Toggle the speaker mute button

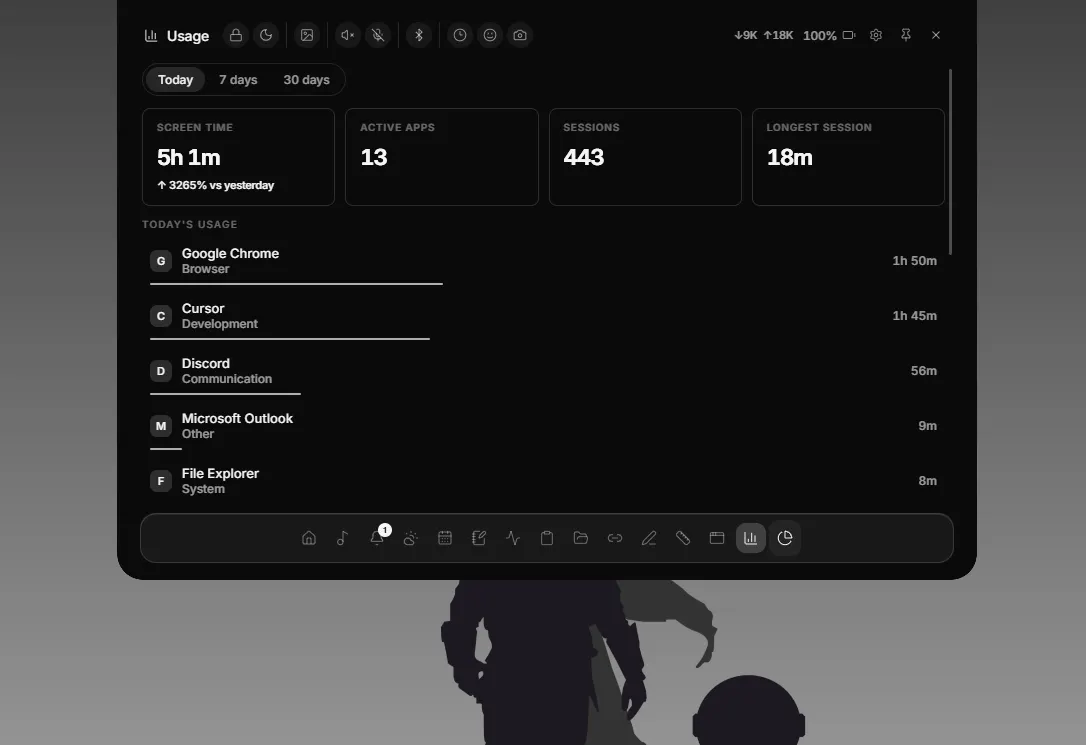tap(348, 35)
